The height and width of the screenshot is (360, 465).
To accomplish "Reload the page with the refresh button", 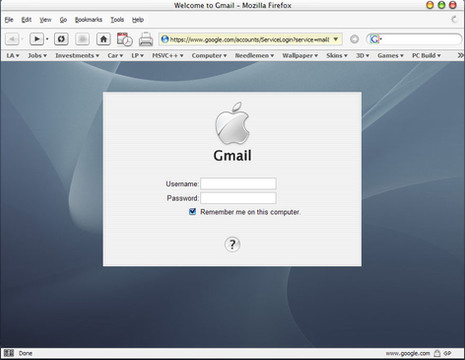I will point(61,39).
